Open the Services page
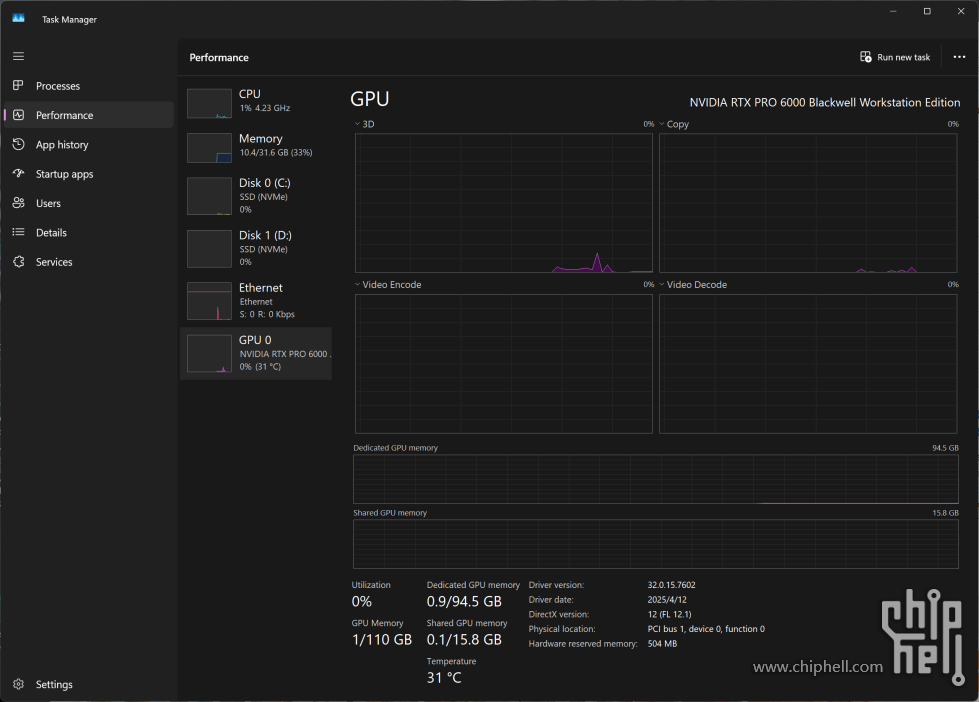This screenshot has width=979, height=702. [x=89, y=262]
